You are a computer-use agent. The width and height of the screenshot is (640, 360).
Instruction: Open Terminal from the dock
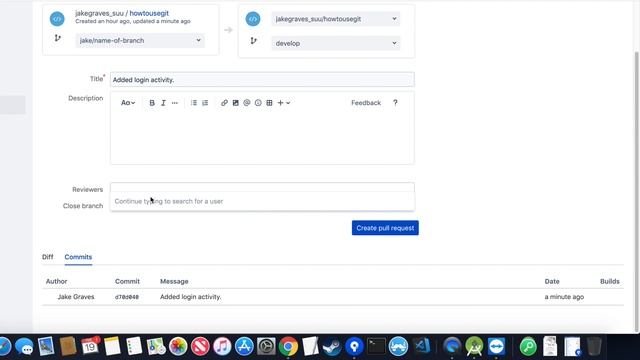[376, 347]
